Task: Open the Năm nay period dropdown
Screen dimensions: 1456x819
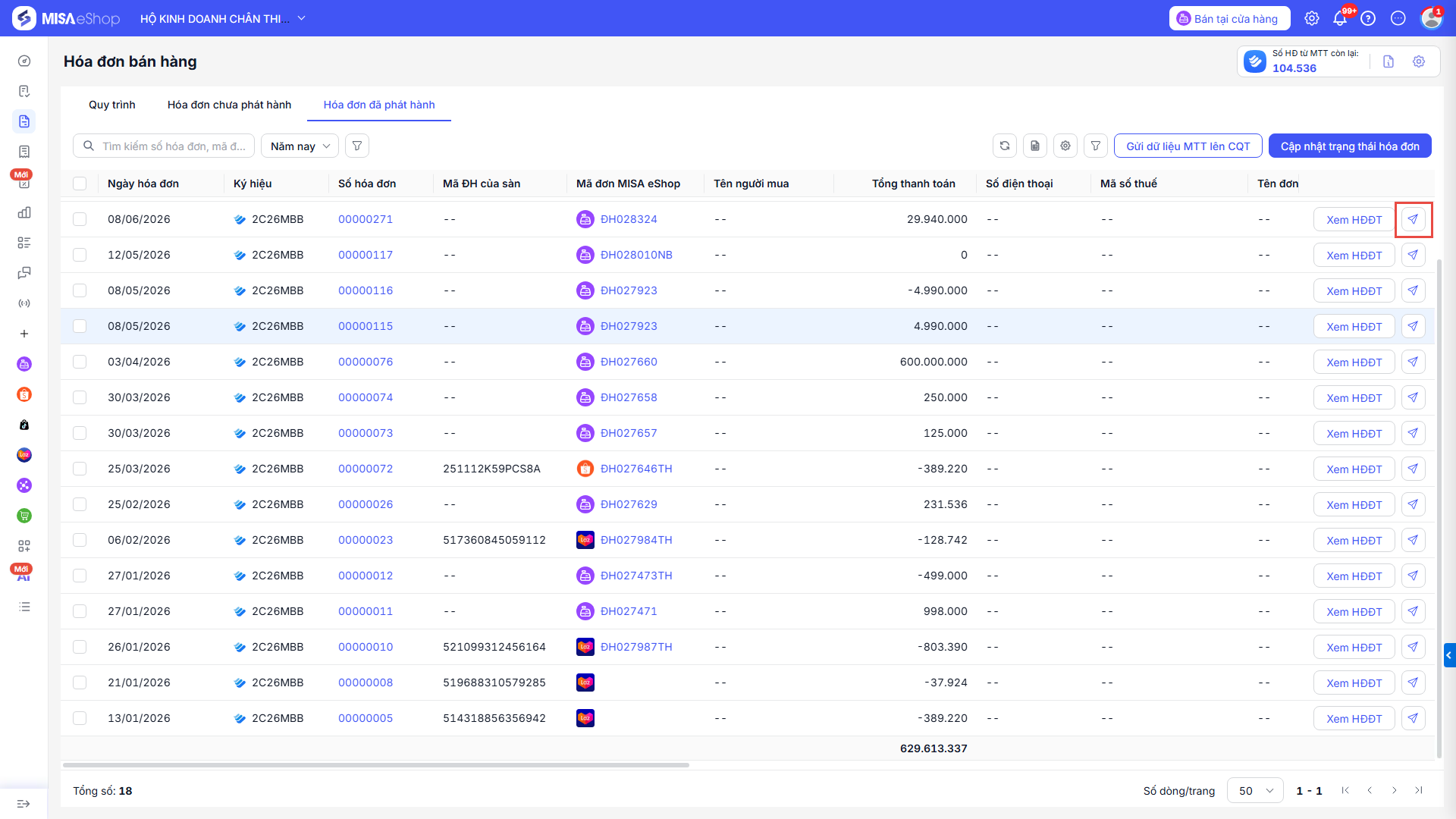Action: point(300,146)
